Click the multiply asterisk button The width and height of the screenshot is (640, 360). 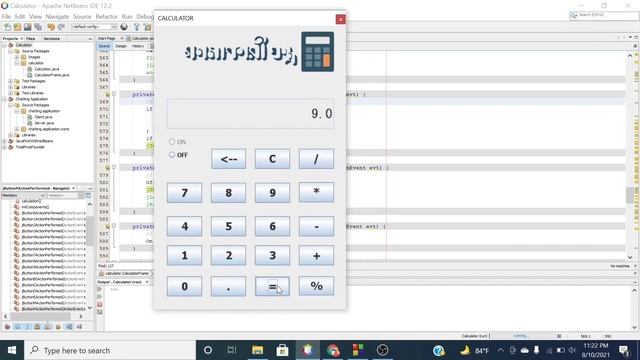click(x=316, y=192)
